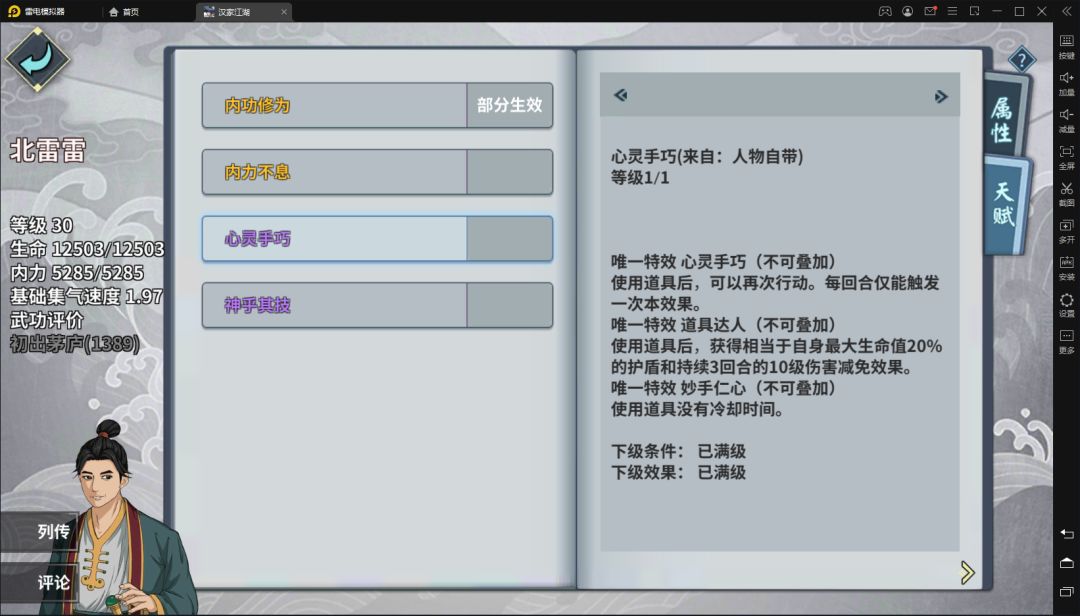Open the emulator user account icon
Viewport: 1080px width, 616px height.
click(x=908, y=11)
